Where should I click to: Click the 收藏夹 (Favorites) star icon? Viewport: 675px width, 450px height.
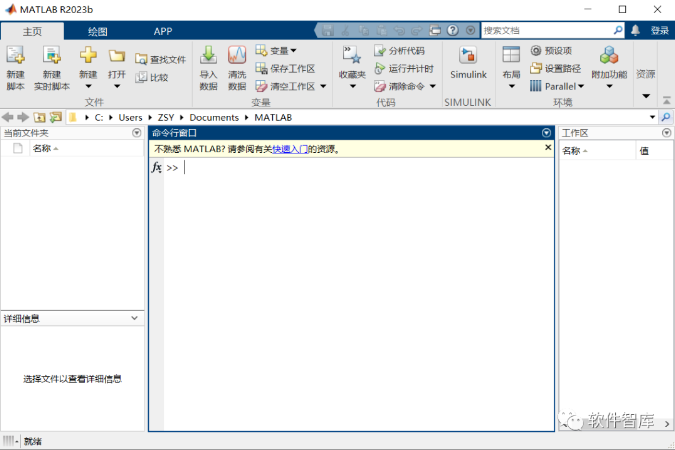352,55
